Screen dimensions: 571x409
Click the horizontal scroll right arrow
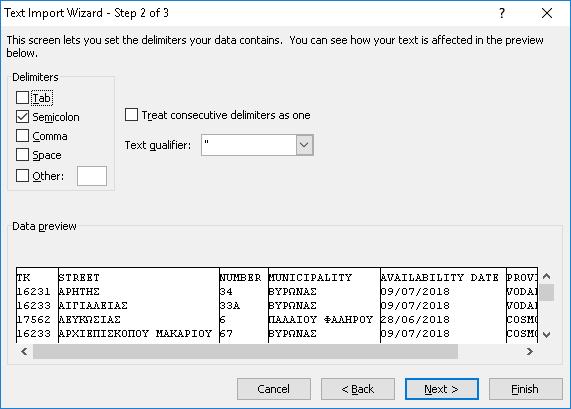click(530, 351)
